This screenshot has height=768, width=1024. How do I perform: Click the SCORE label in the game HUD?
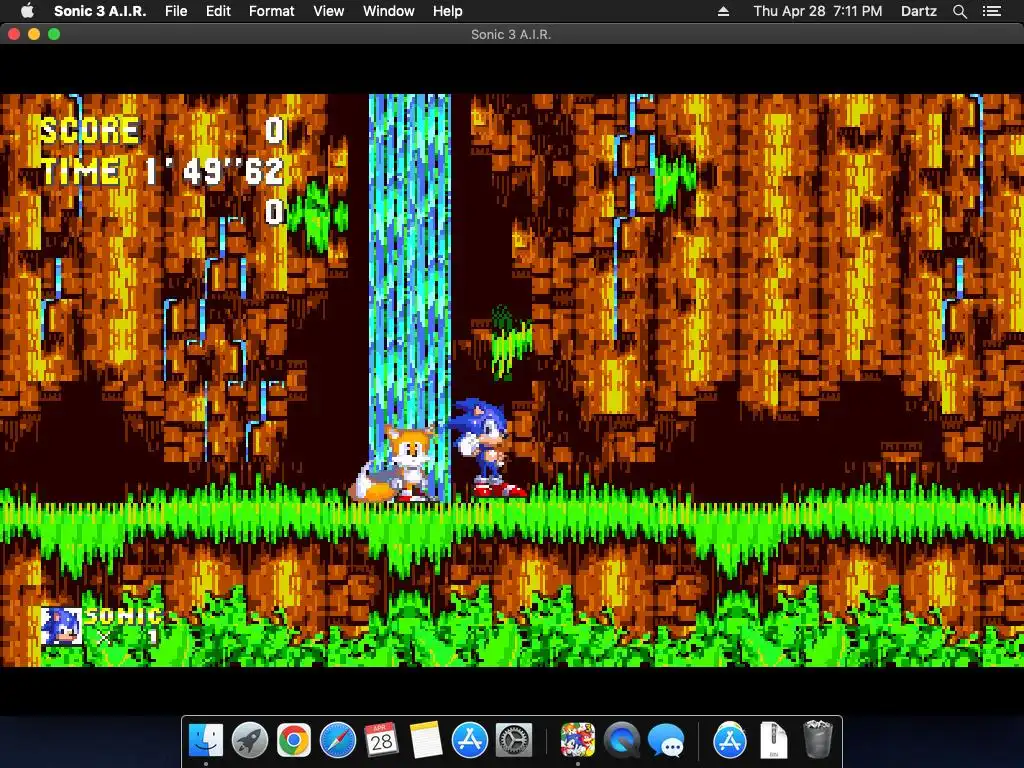coord(90,131)
